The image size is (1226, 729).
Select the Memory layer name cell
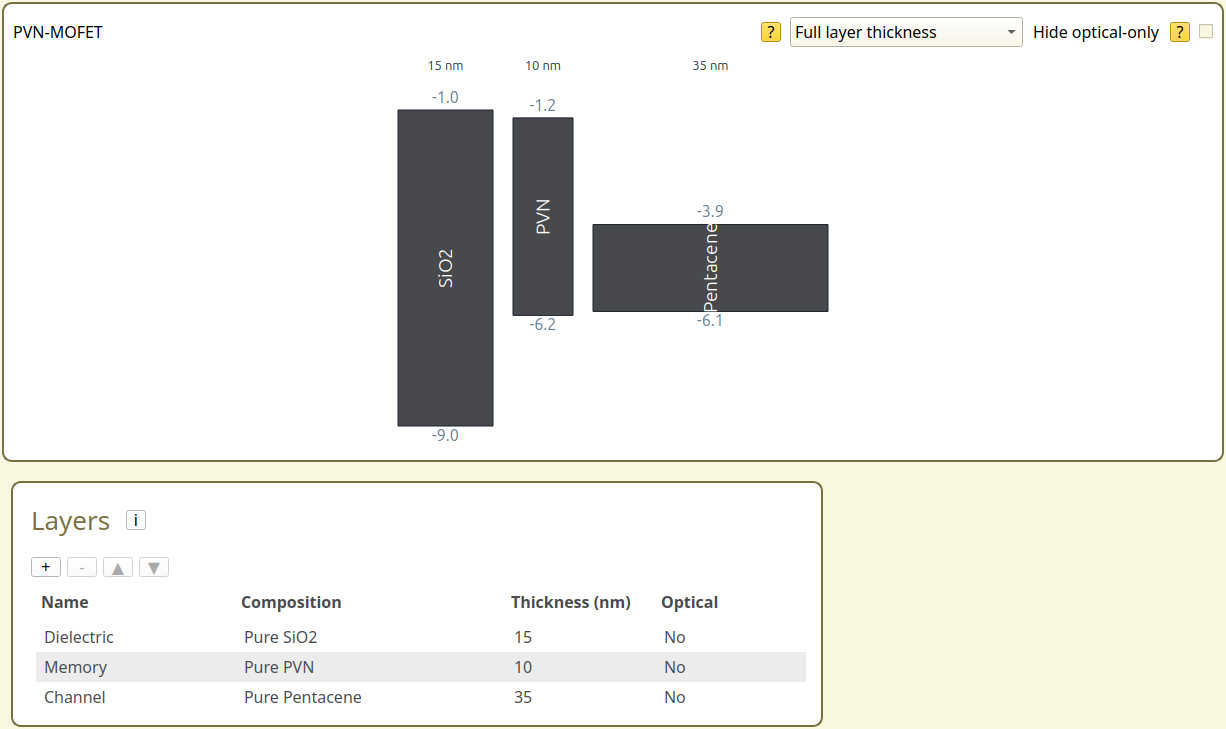(x=76, y=667)
